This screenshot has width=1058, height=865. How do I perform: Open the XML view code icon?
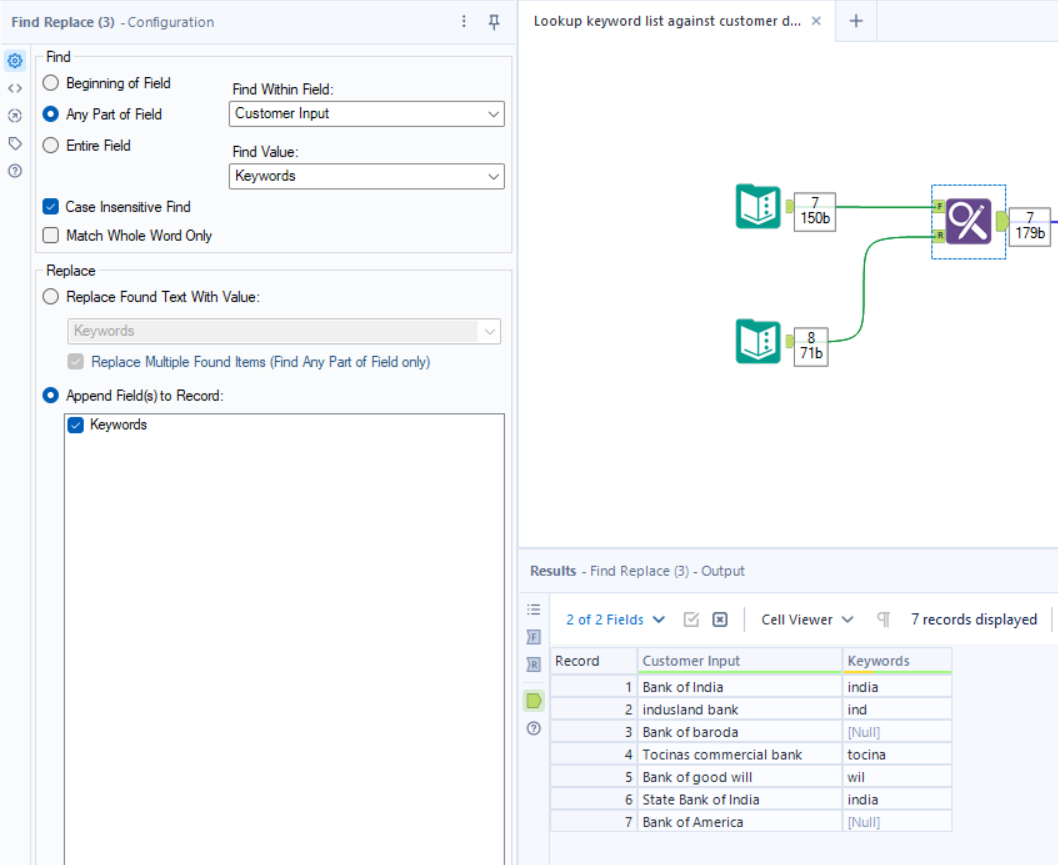coord(15,88)
